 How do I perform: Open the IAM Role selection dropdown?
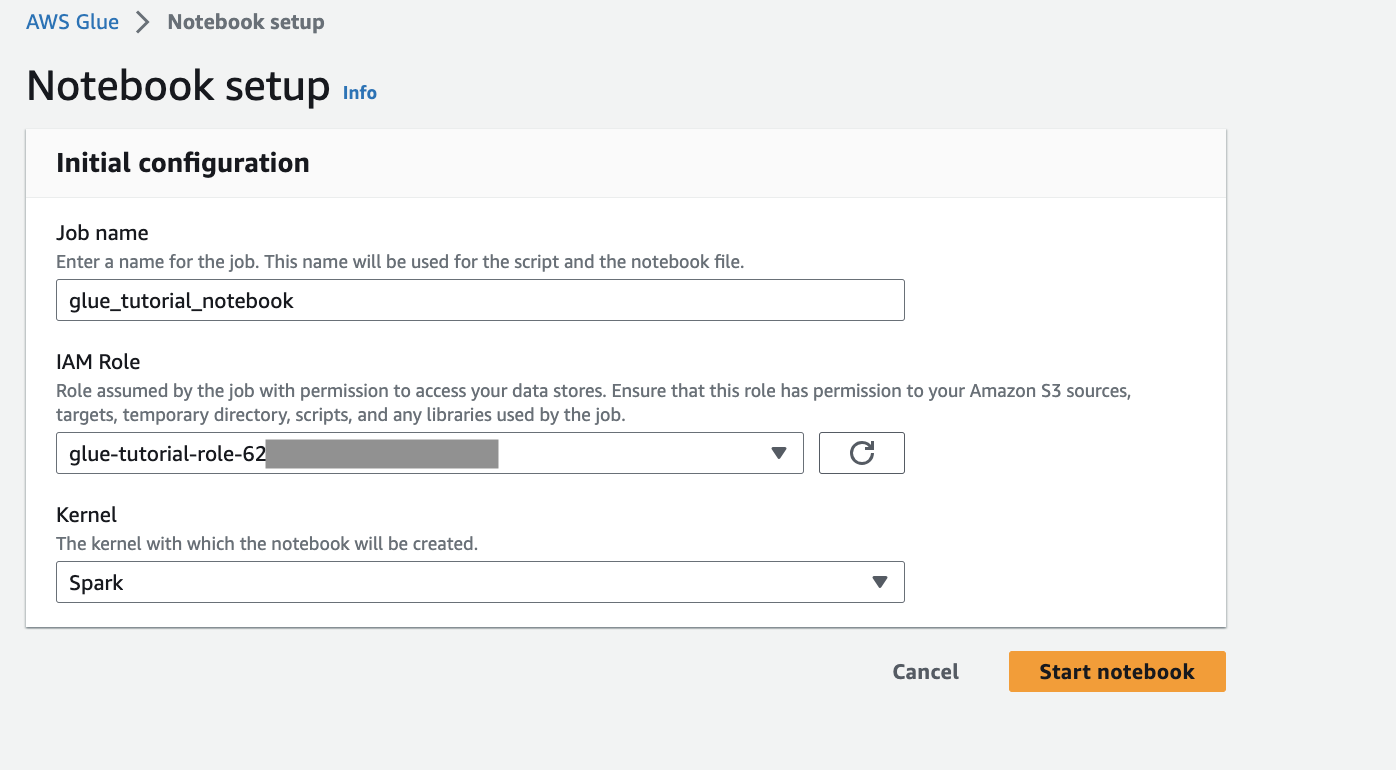pyautogui.click(x=429, y=453)
